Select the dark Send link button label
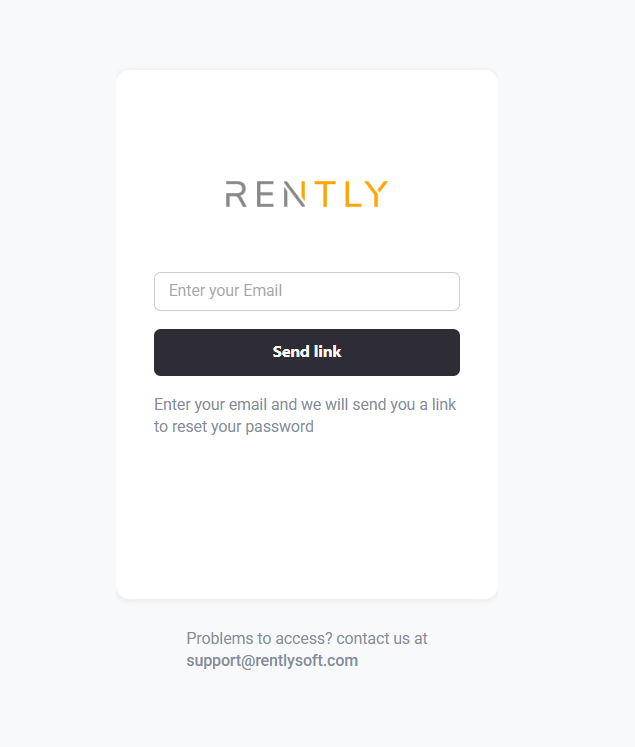635x747 pixels. pos(307,352)
